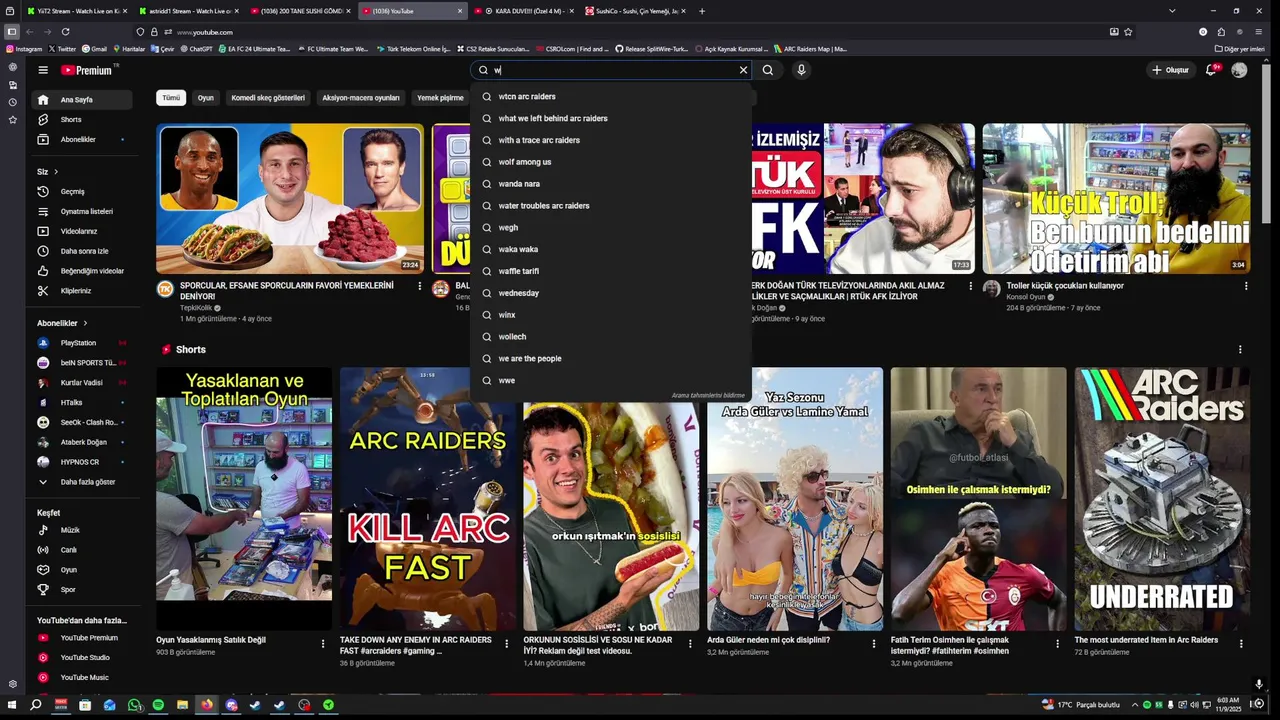Open the Ataberk Doğan subscription channel
This screenshot has width=1280, height=720.
pos(83,442)
